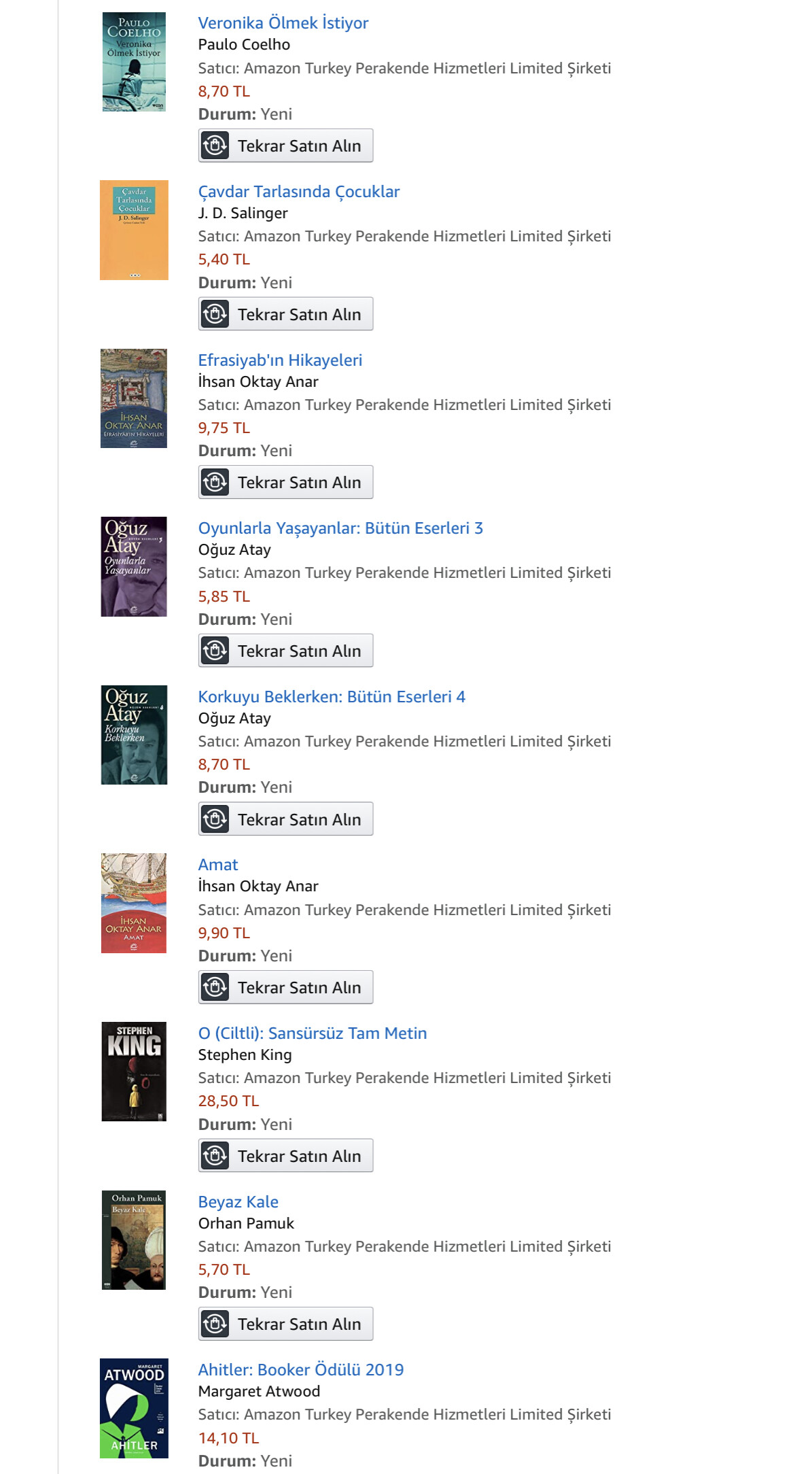Click buy-again icon for Amat

[x=215, y=987]
